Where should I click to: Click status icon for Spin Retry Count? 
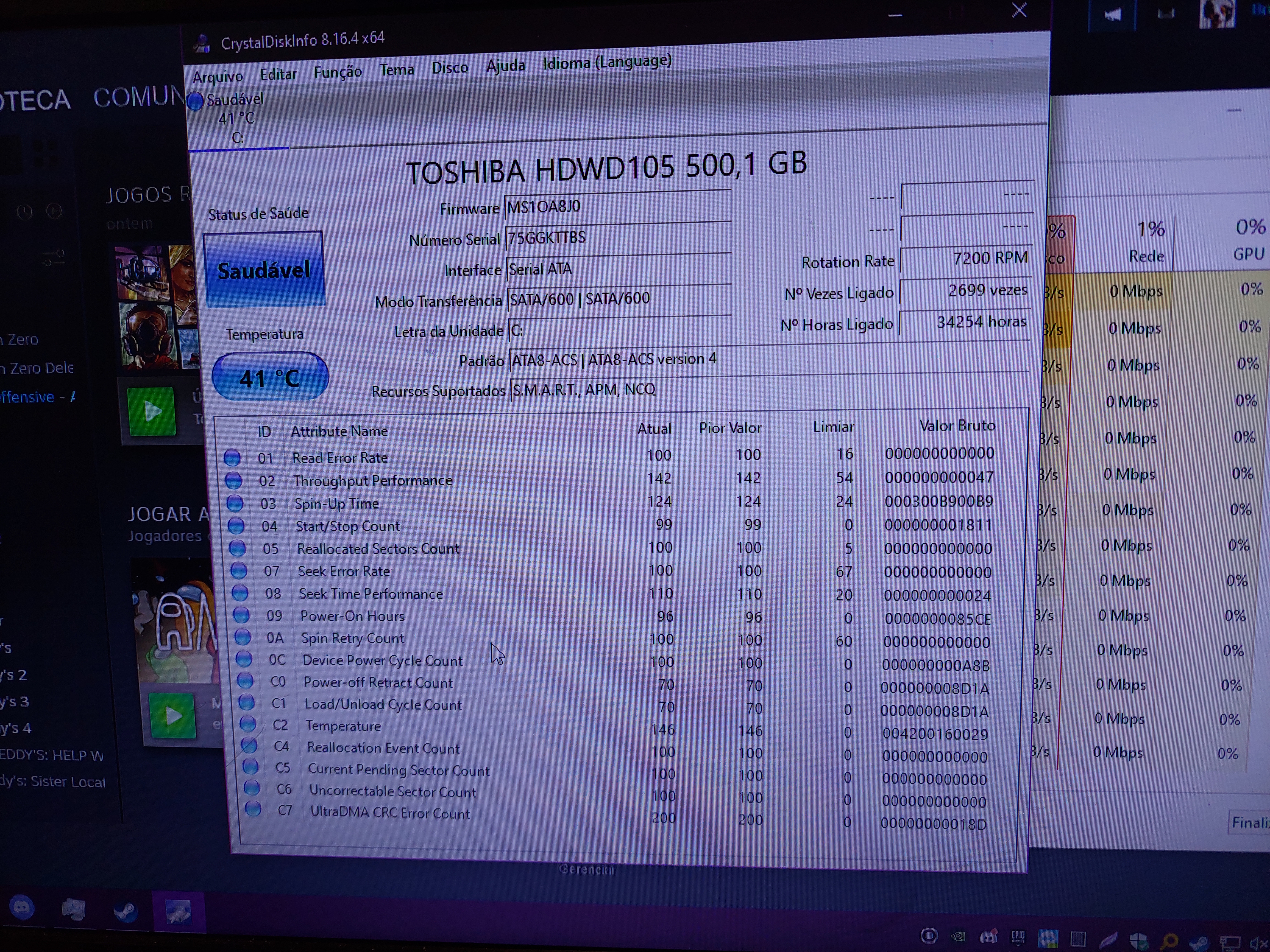(x=242, y=637)
